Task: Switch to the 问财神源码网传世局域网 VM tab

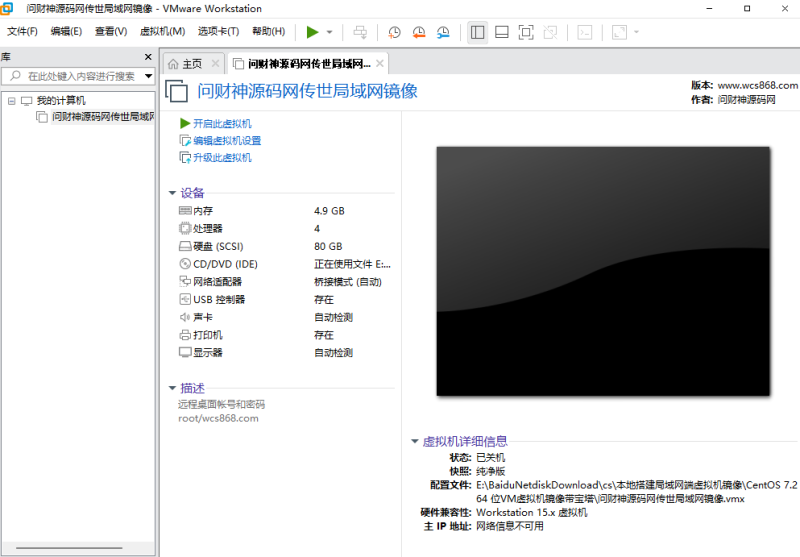Action: 308,64
